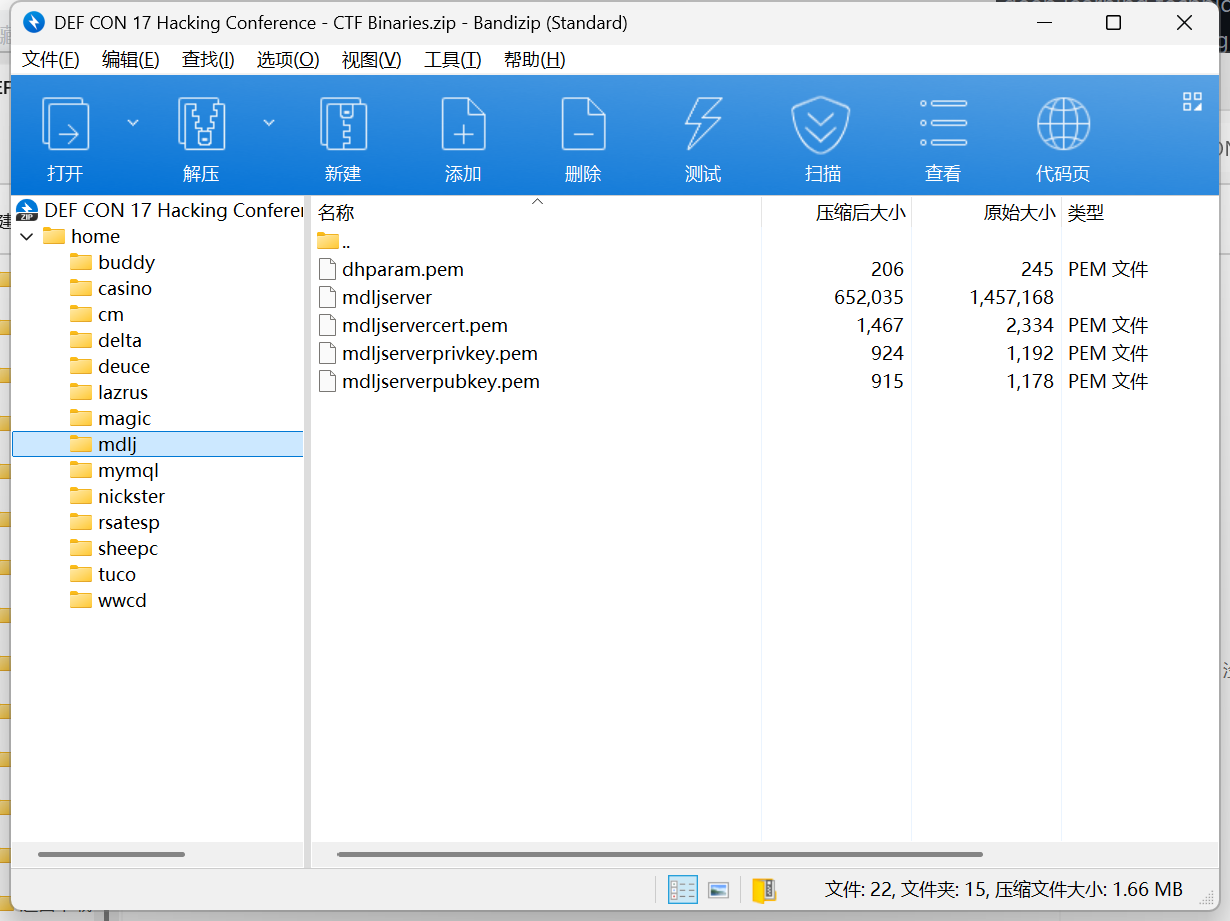1230x921 pixels.
Task: Switch to thumbnail view in status bar
Action: click(x=718, y=890)
